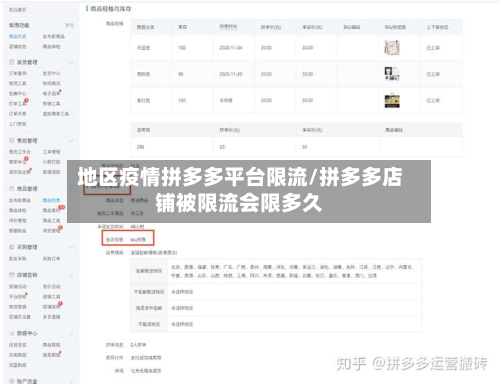Open 多多直播 in sidebar
This screenshot has height=384, width=500.
click(x=51, y=317)
